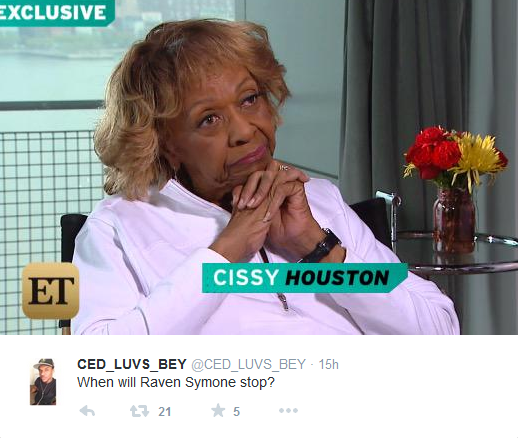Open the 15h timestamp permalink
This screenshot has height=438, width=518.
(x=328, y=364)
